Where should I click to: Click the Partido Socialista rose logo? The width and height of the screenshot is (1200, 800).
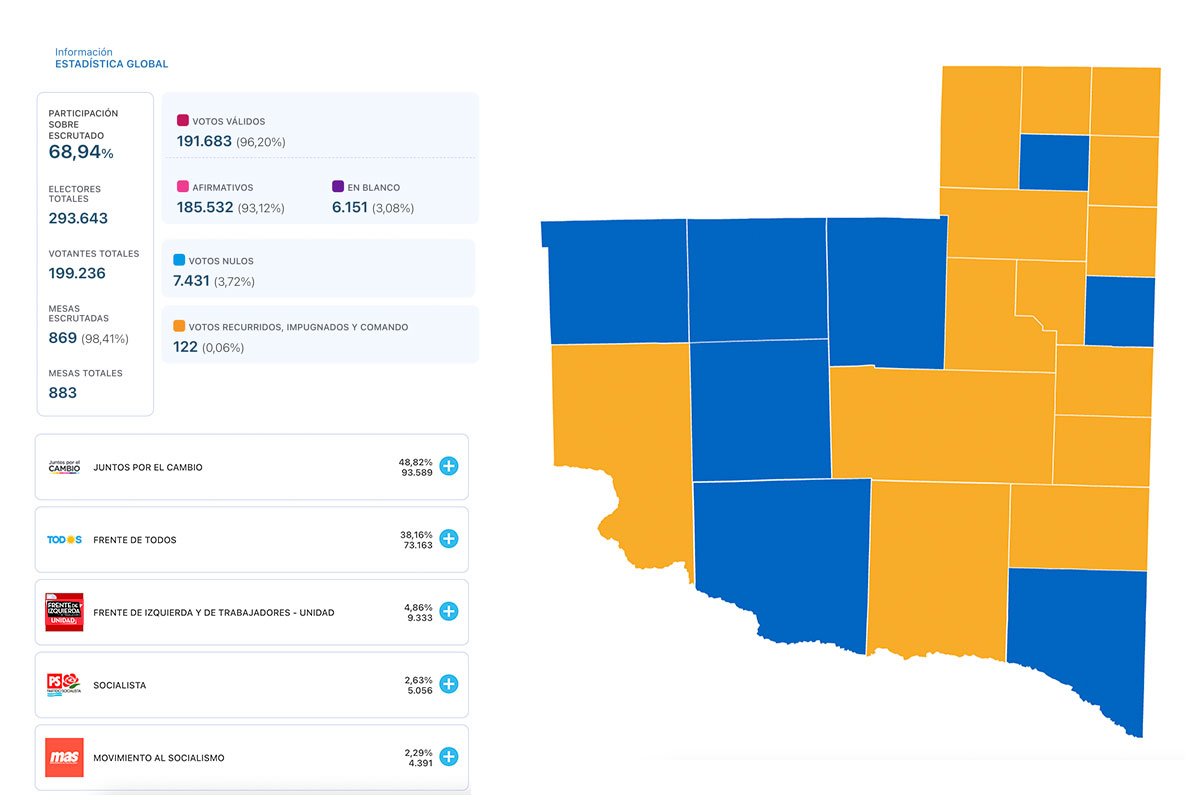(x=64, y=685)
